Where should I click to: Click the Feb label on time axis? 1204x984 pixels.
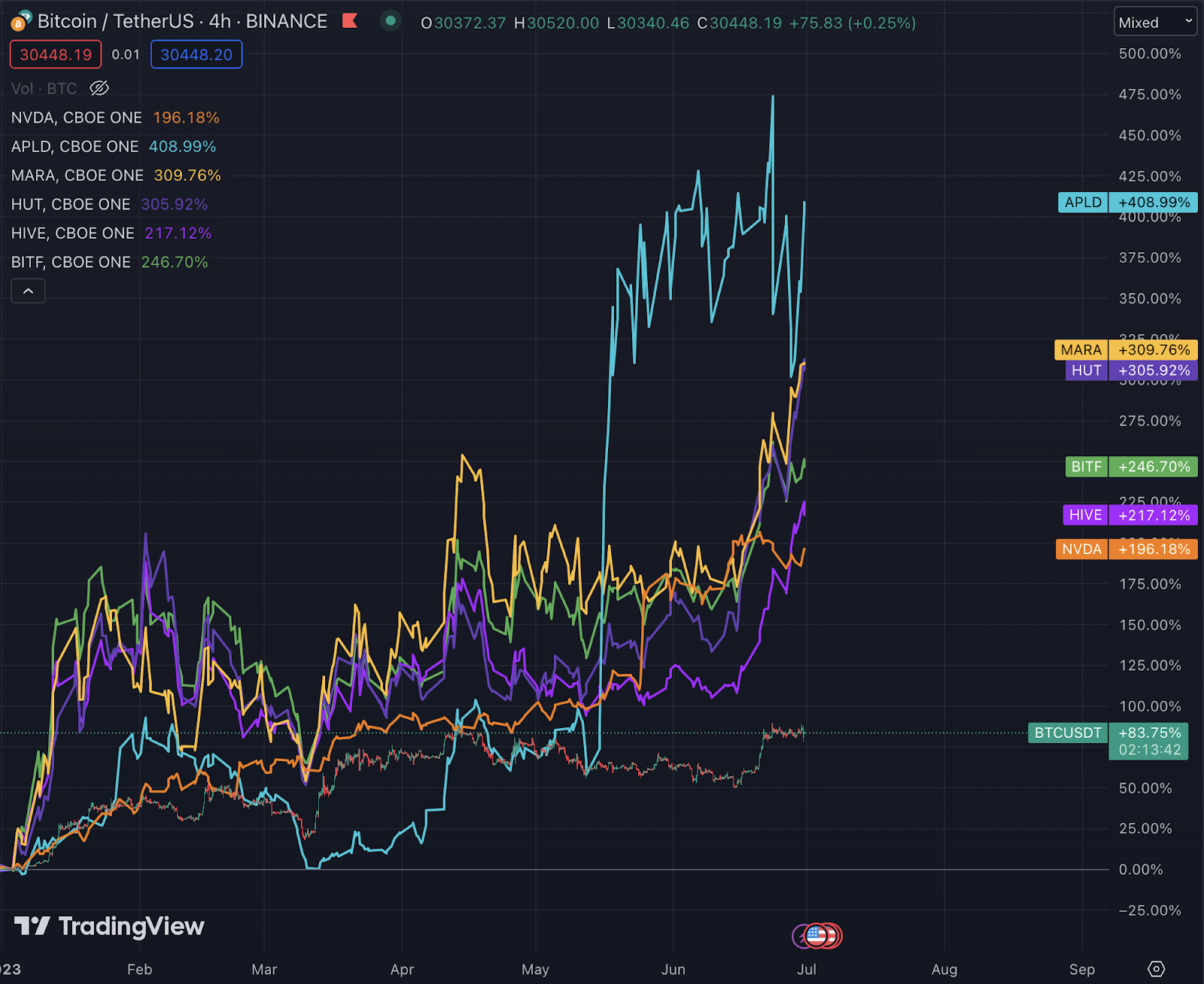[139, 970]
